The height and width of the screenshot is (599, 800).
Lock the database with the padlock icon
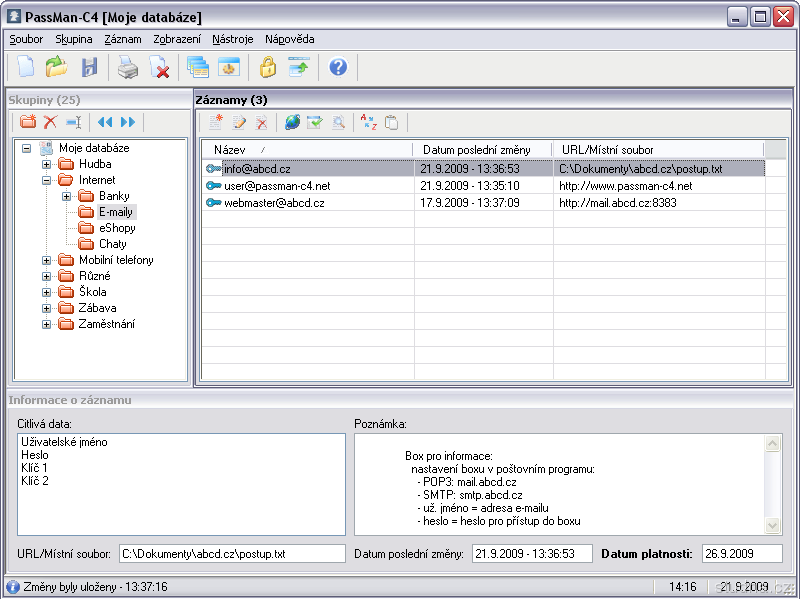[x=267, y=68]
